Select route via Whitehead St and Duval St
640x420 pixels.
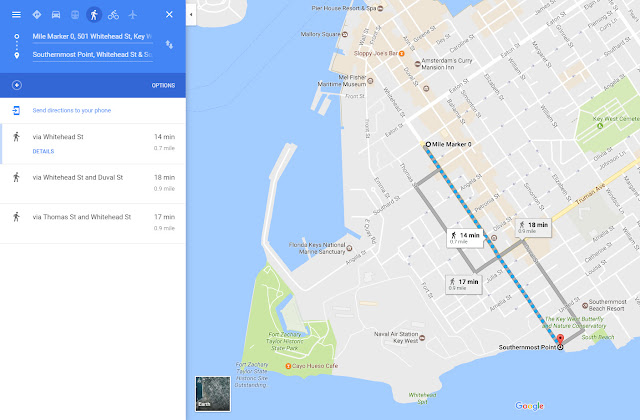pos(93,184)
